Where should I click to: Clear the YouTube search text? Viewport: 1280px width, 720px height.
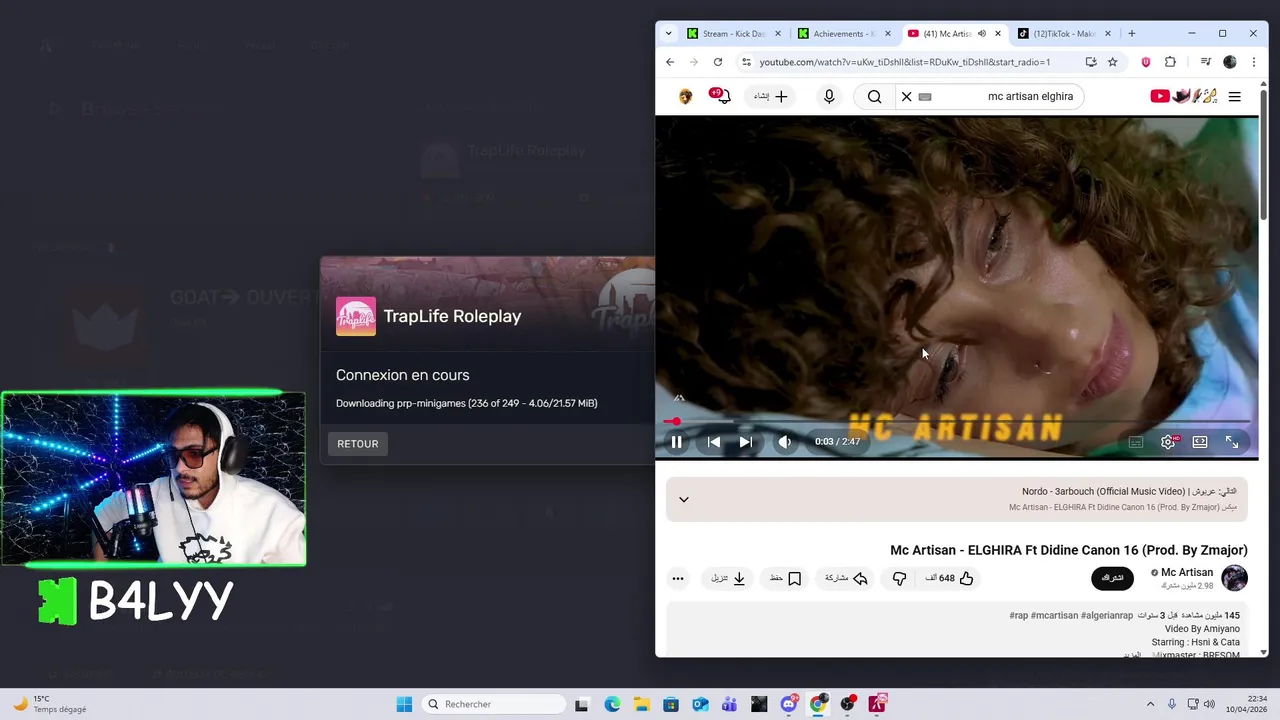[x=906, y=97]
